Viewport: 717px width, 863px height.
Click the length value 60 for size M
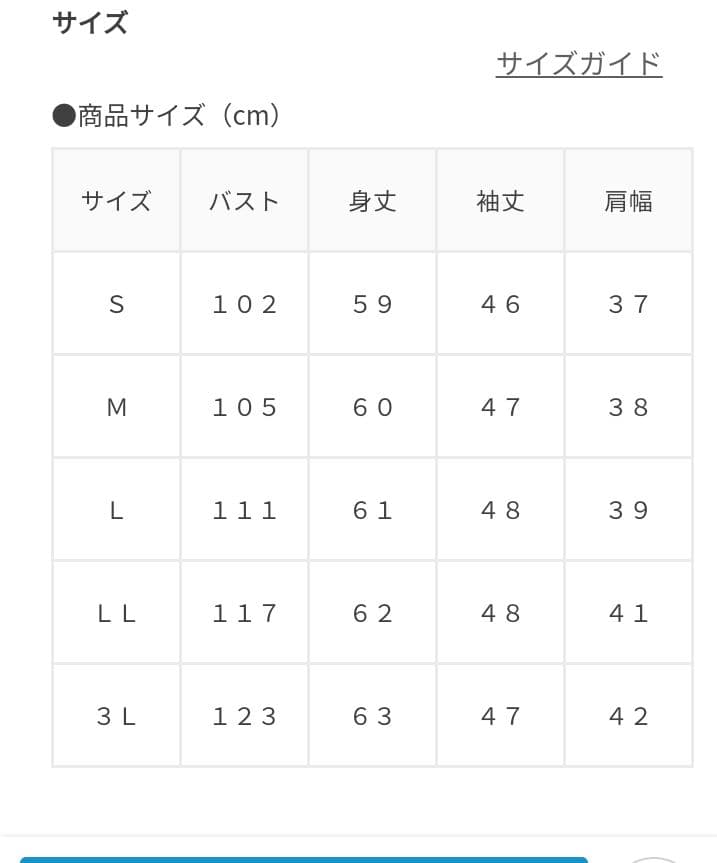click(x=372, y=407)
